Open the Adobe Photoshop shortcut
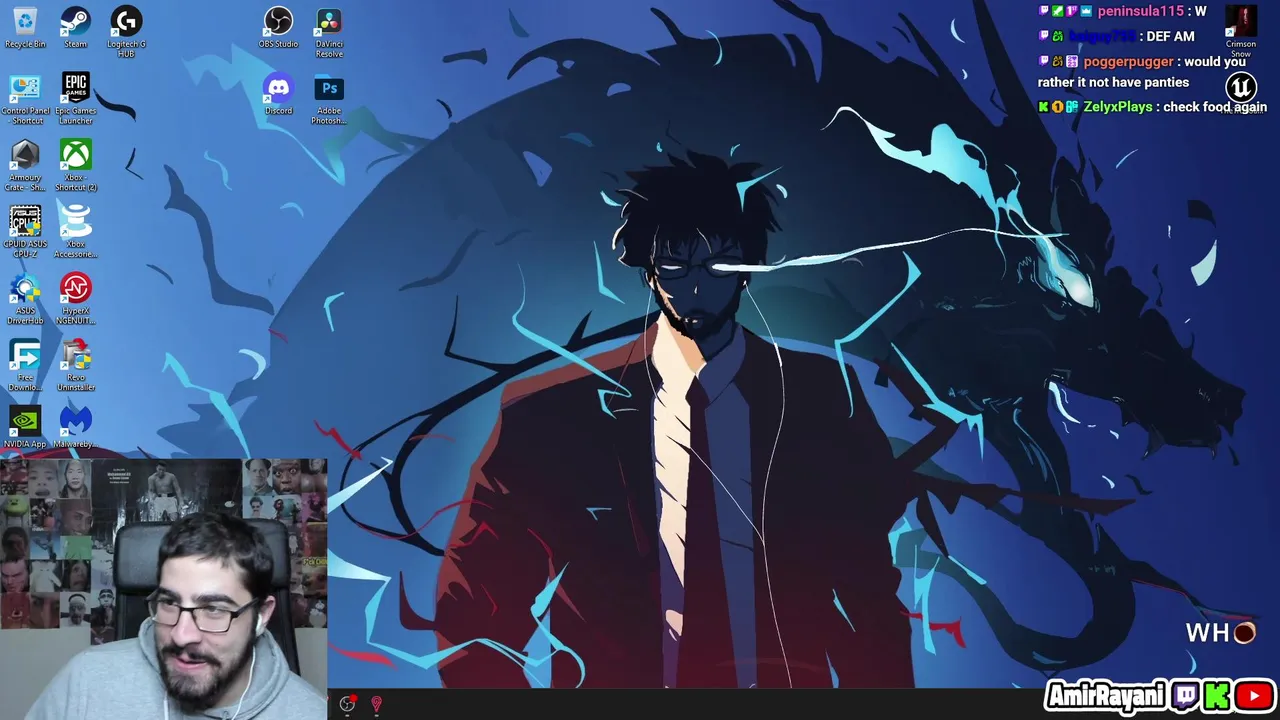This screenshot has height=720, width=1280. pos(329,99)
